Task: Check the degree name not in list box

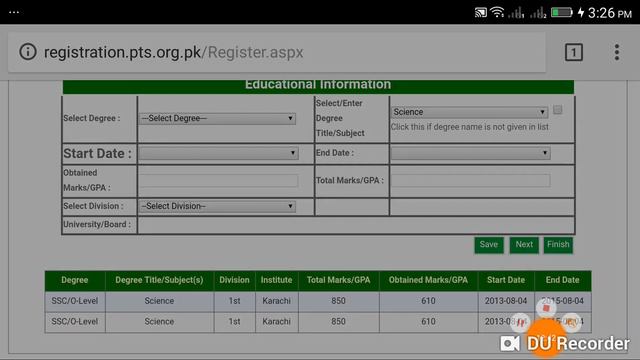Action: 558,110
